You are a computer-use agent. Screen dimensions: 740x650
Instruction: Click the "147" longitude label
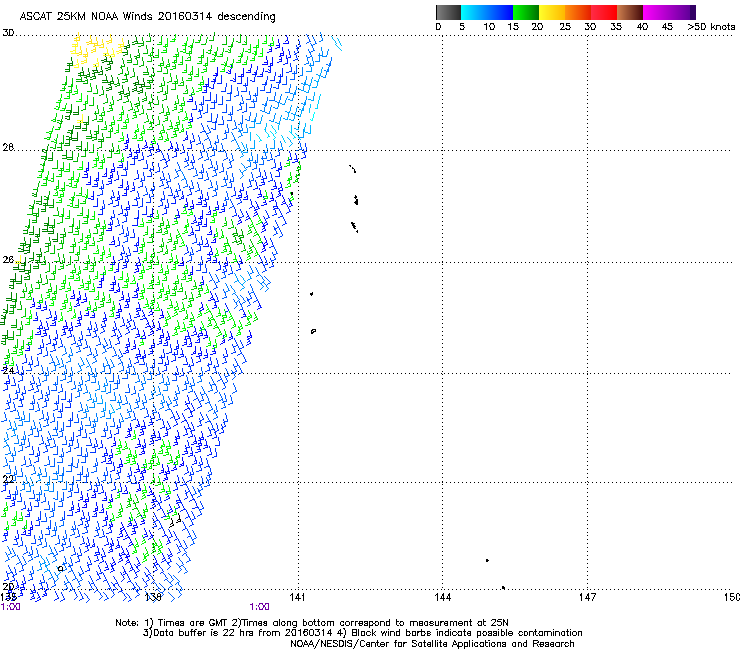pos(588,598)
